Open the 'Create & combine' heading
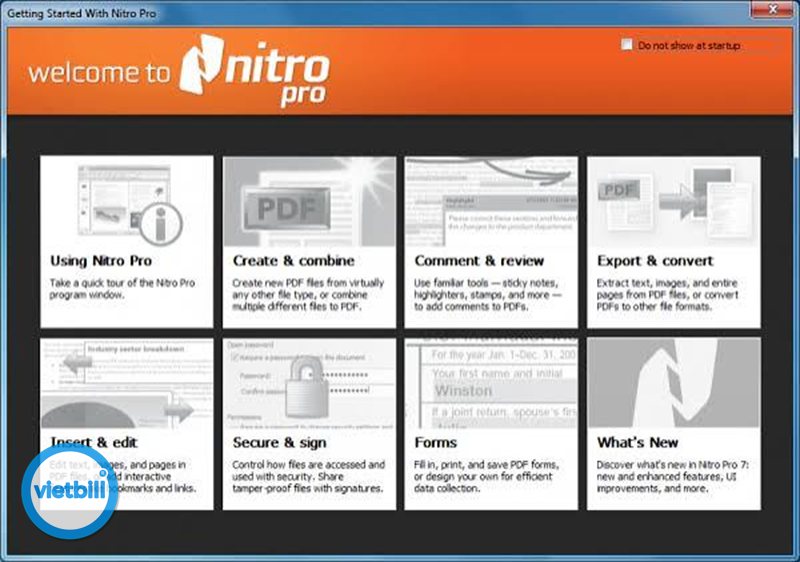Viewport: 800px width, 562px height. pyautogui.click(x=293, y=261)
